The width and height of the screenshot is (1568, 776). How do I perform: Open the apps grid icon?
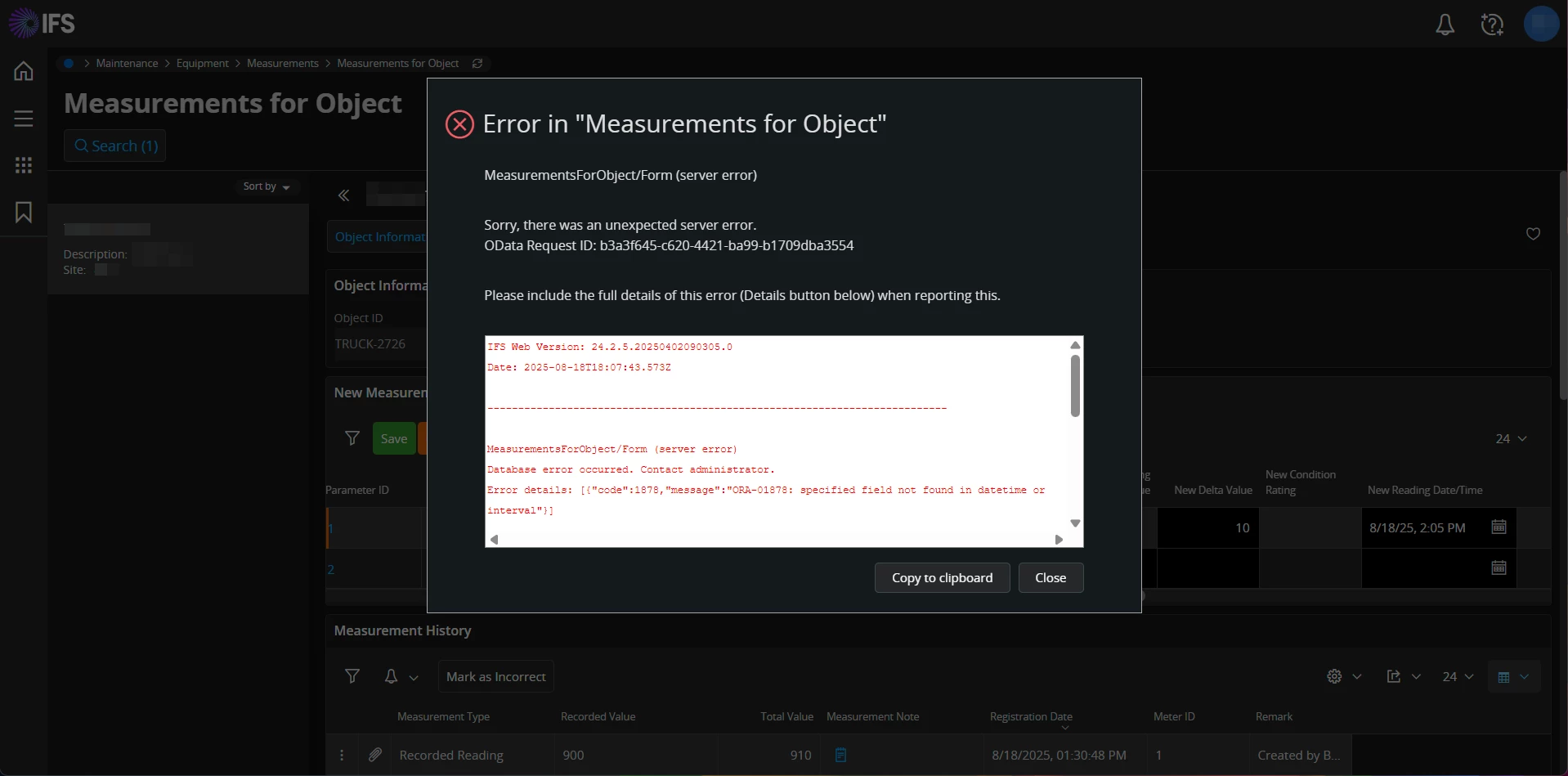tap(24, 165)
